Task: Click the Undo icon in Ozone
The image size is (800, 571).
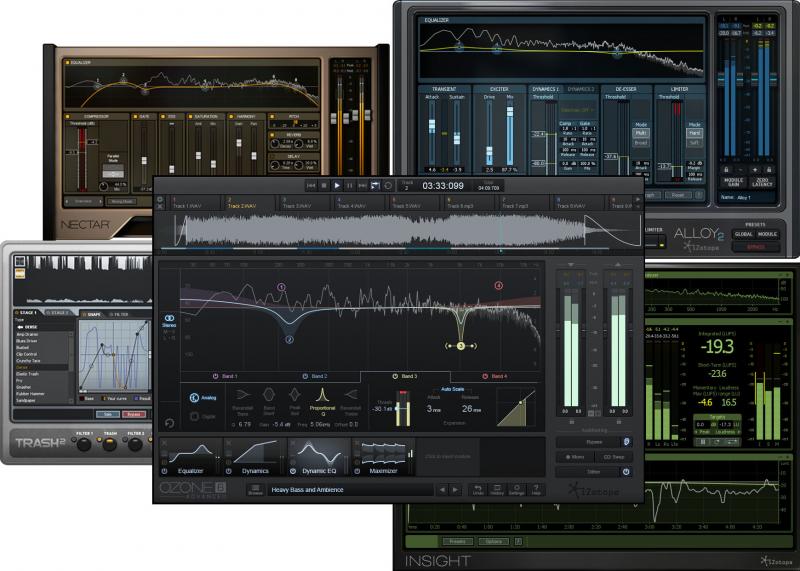Action: coord(478,490)
